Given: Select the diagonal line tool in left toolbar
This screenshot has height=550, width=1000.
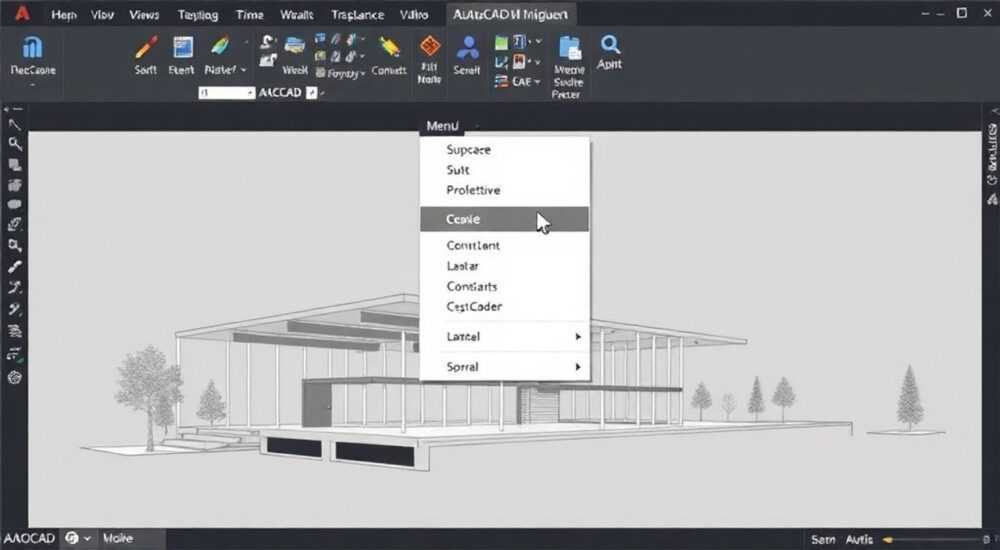Looking at the screenshot, I should (x=14, y=125).
